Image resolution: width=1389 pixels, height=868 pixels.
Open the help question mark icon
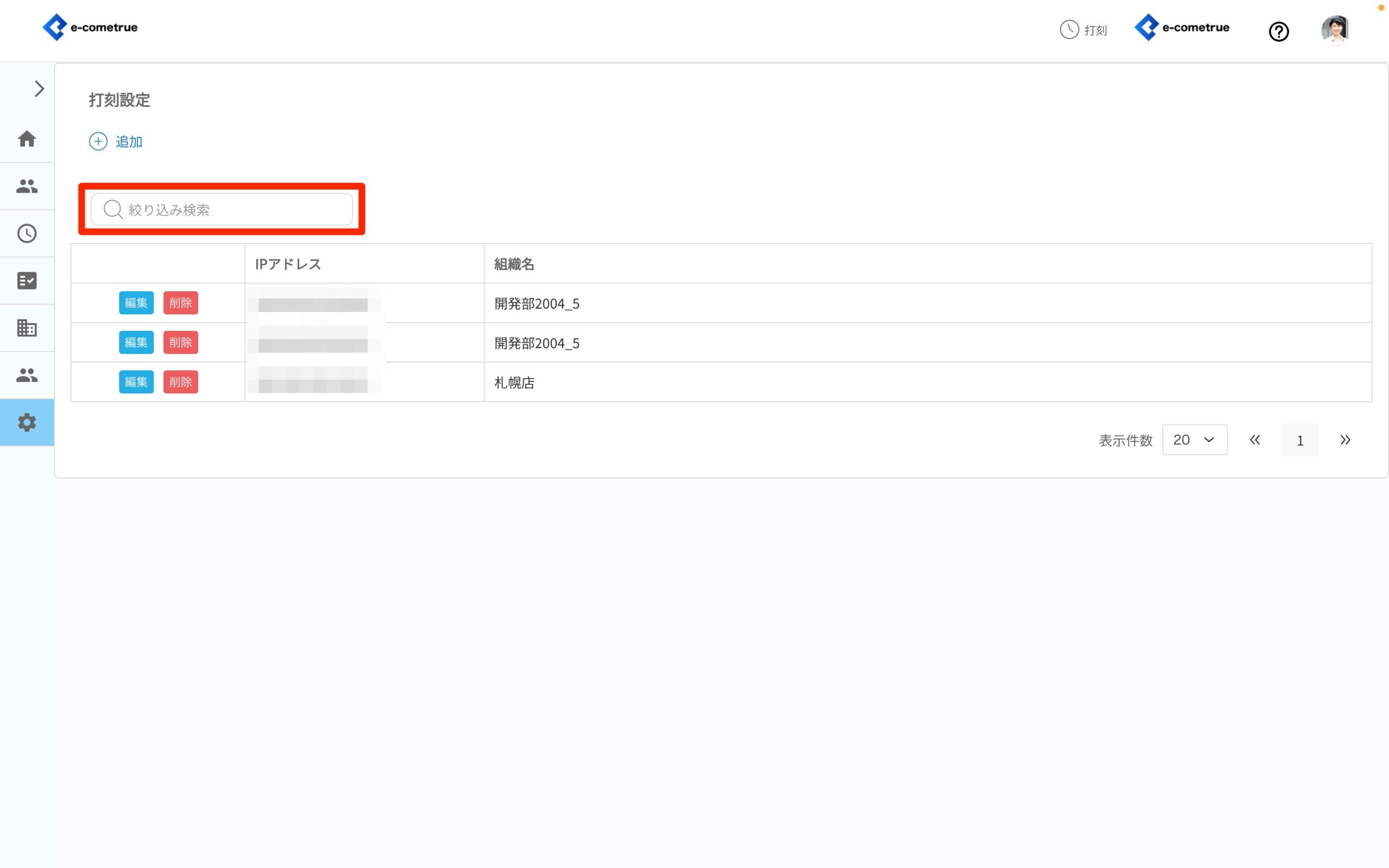(1278, 31)
